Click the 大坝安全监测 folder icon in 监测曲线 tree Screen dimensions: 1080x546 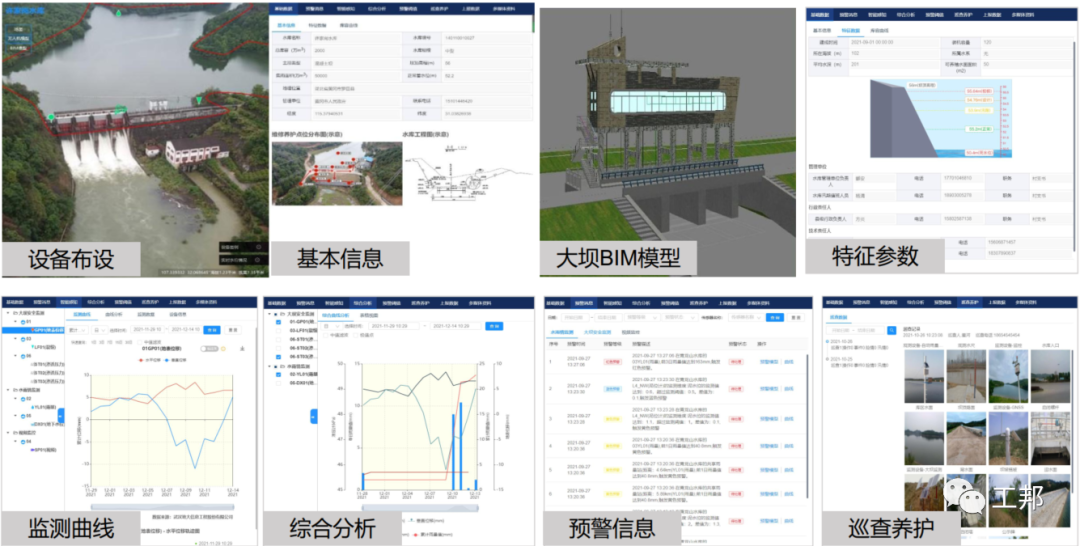pos(14,313)
